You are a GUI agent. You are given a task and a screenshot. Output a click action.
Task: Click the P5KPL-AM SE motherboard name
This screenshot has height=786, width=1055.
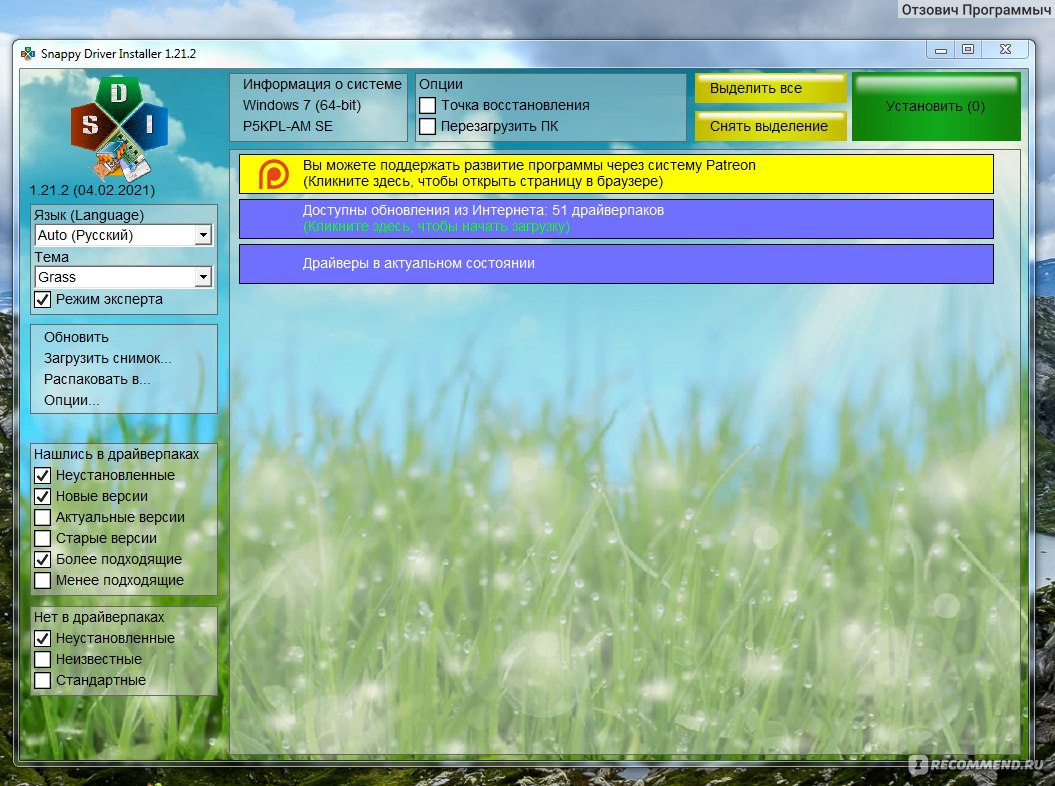point(288,127)
